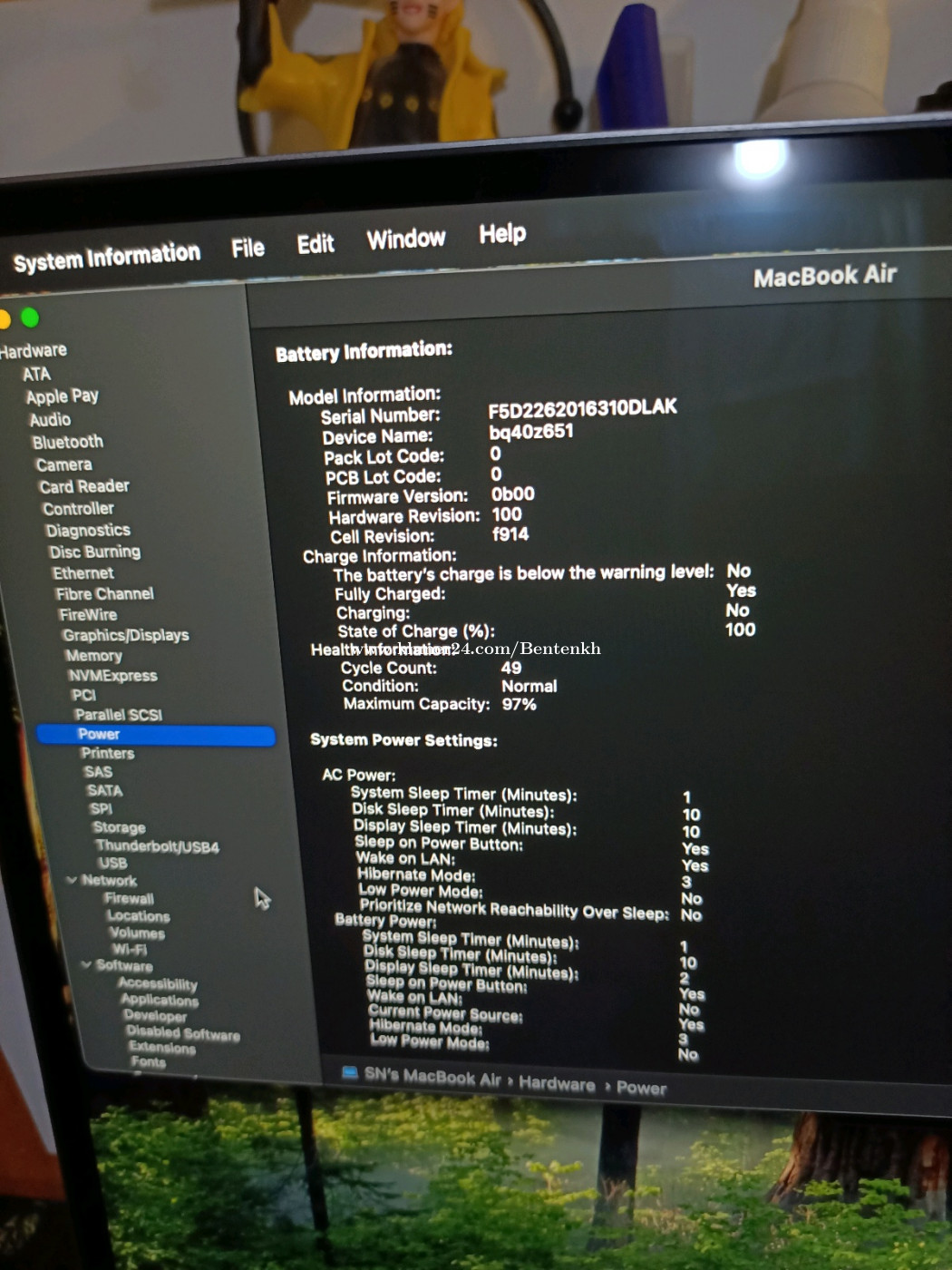This screenshot has height=1270, width=952.
Task: Select Parallel SCSI in the sidebar
Action: tap(119, 715)
